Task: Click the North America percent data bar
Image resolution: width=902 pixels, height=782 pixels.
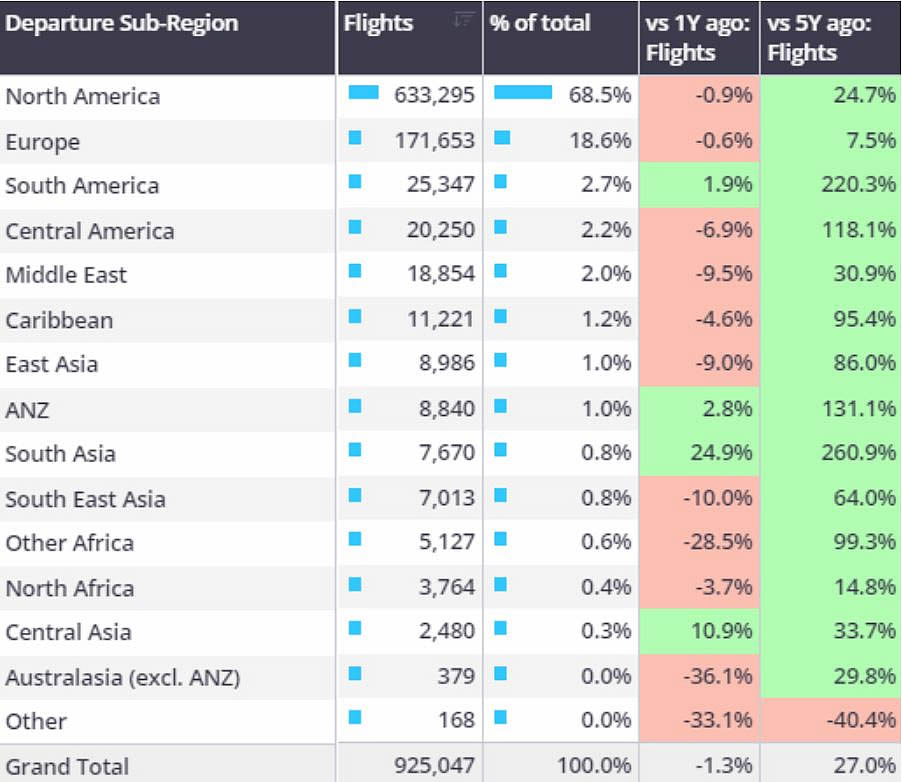Action: (523, 92)
